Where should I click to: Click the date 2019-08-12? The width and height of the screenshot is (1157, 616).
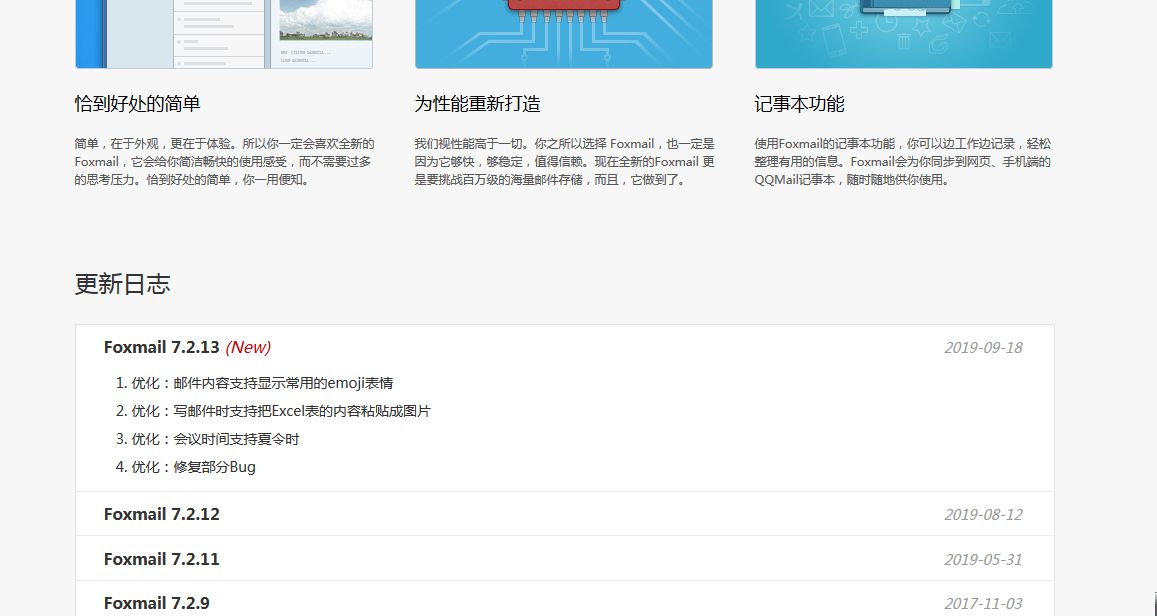[983, 515]
